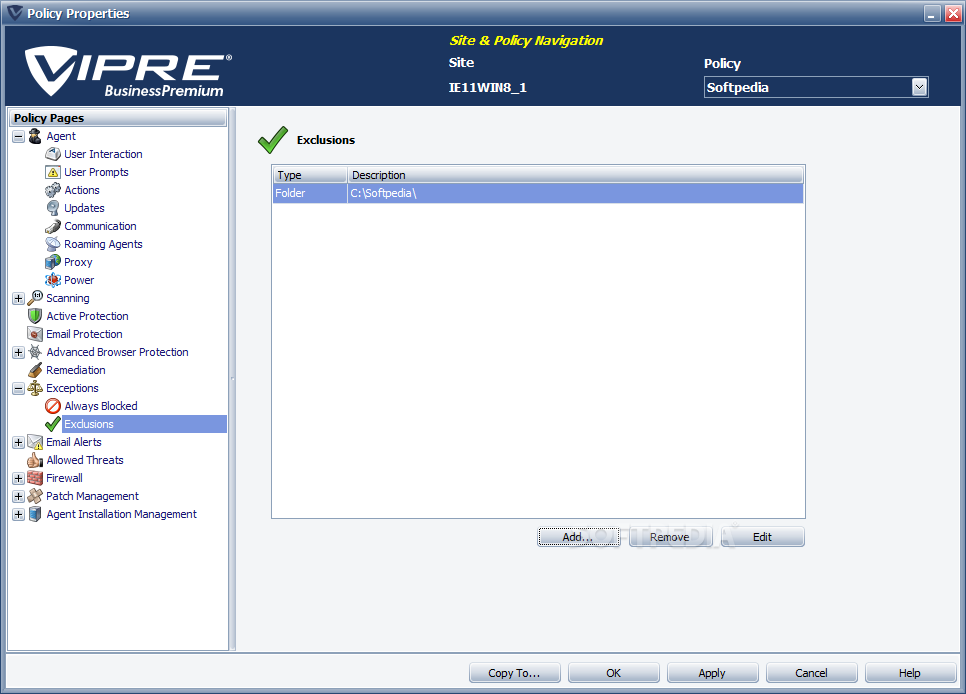Click the User Interaction icon

point(53,154)
